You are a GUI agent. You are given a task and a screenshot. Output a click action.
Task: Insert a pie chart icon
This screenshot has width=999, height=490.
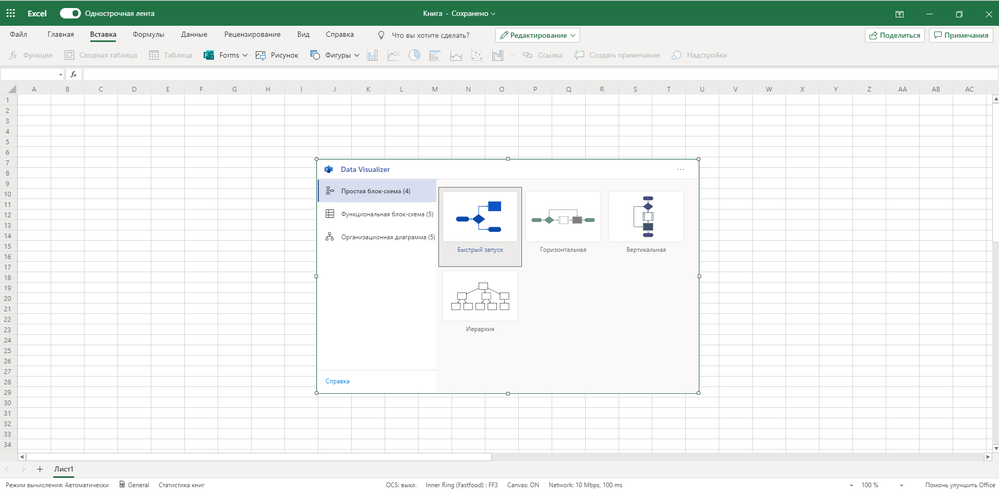(x=414, y=55)
